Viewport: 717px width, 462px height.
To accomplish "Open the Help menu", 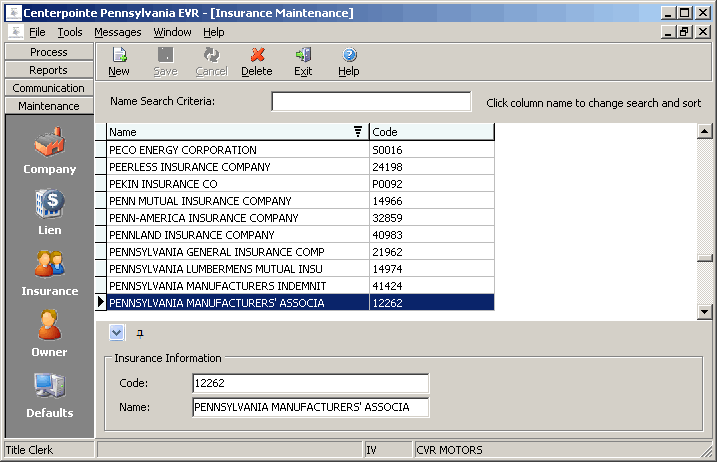I will (x=214, y=32).
